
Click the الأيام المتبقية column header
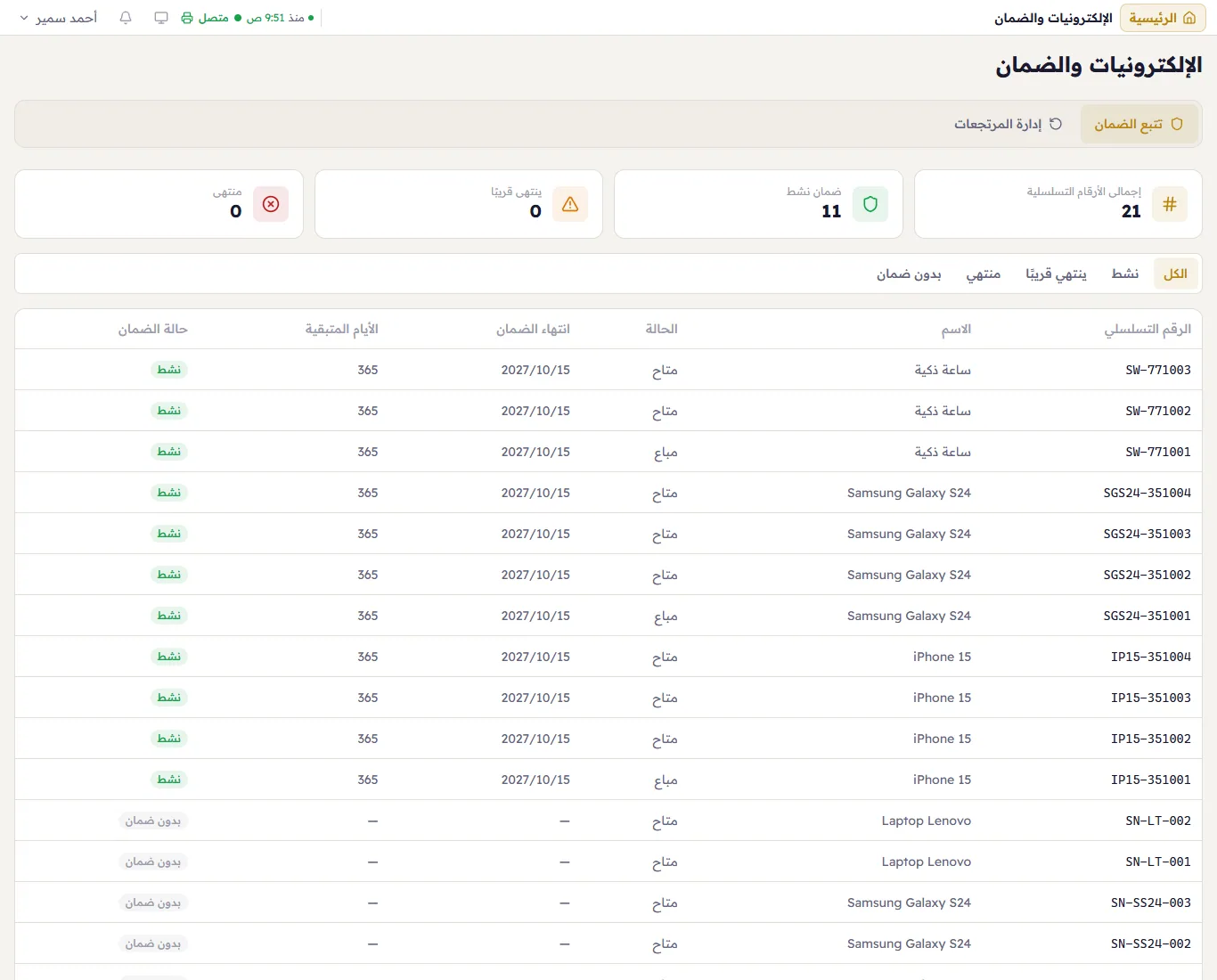(341, 330)
